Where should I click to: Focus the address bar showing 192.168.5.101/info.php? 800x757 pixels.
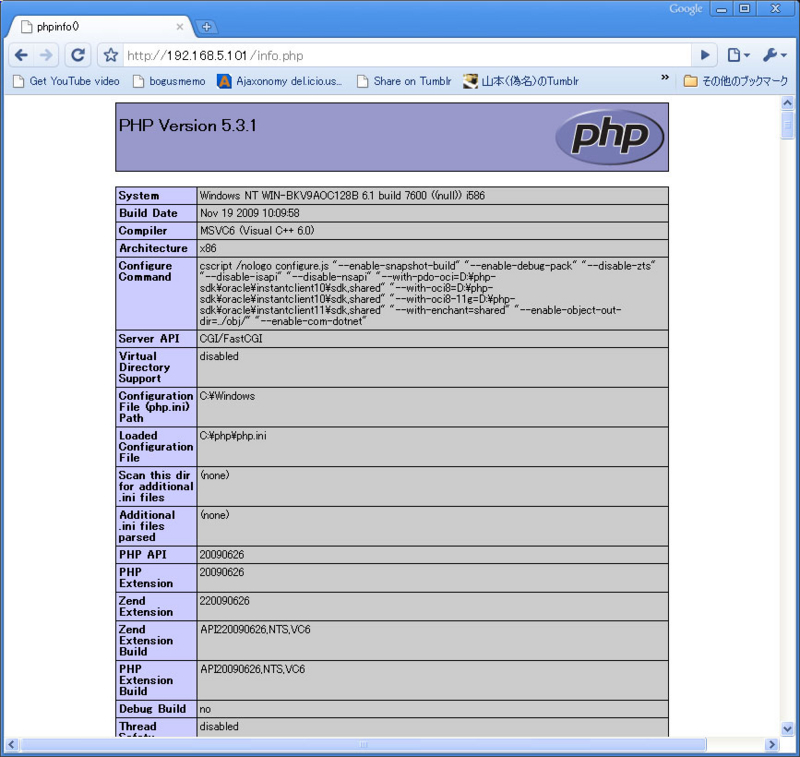click(x=406, y=55)
